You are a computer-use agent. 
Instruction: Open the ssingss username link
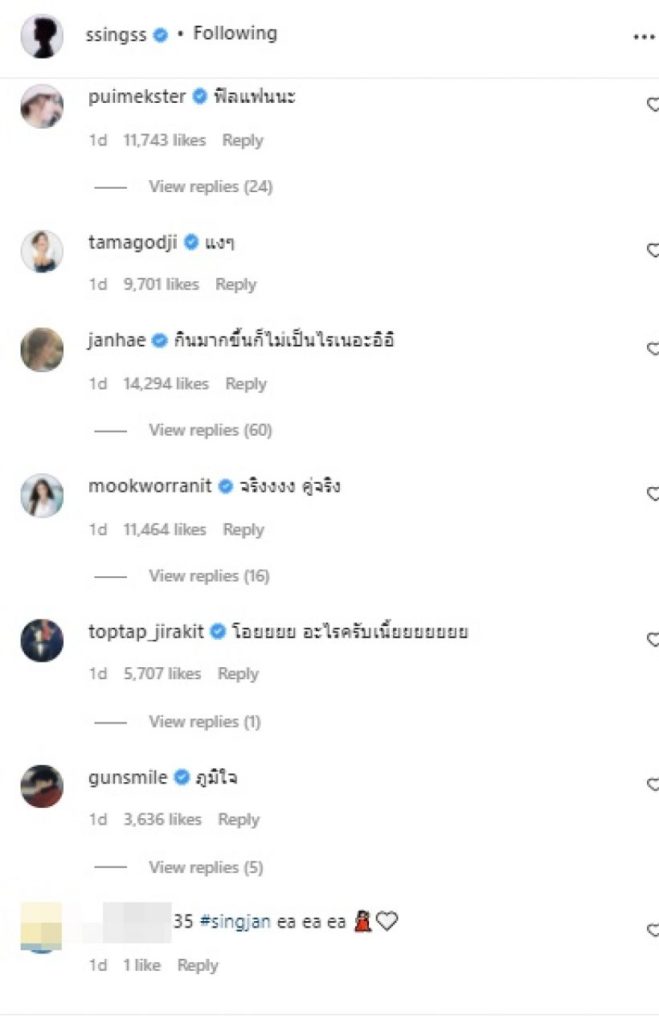tap(117, 34)
